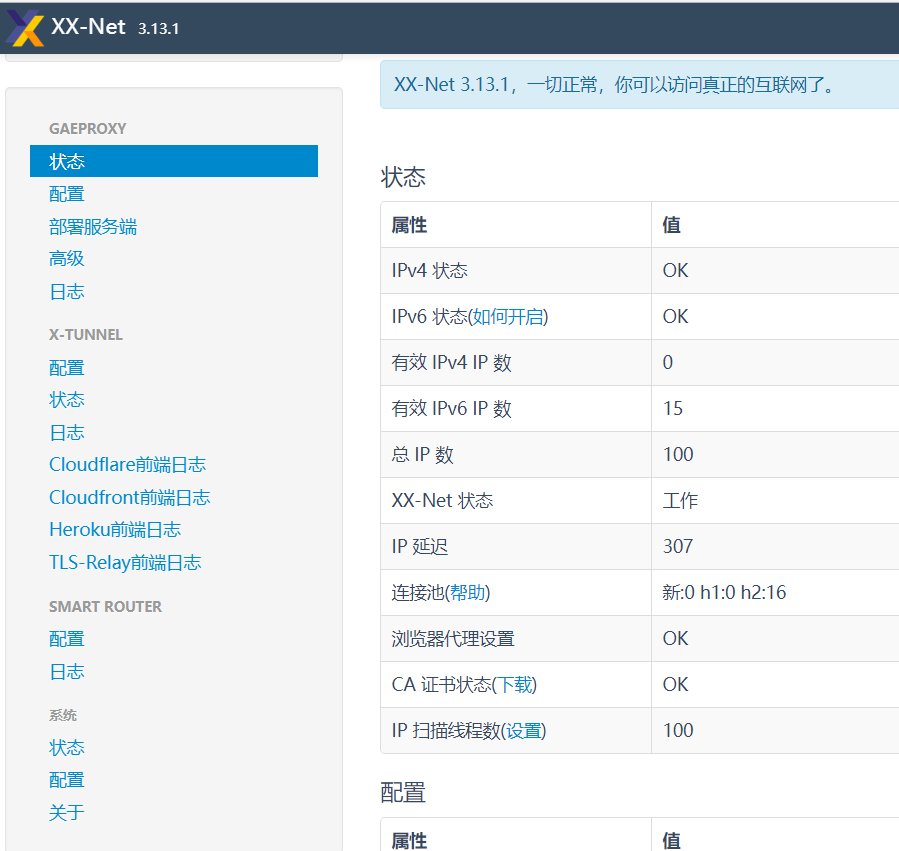Click the SMART ROUTER section header
Screen dimensions: 899x851
tap(105, 606)
